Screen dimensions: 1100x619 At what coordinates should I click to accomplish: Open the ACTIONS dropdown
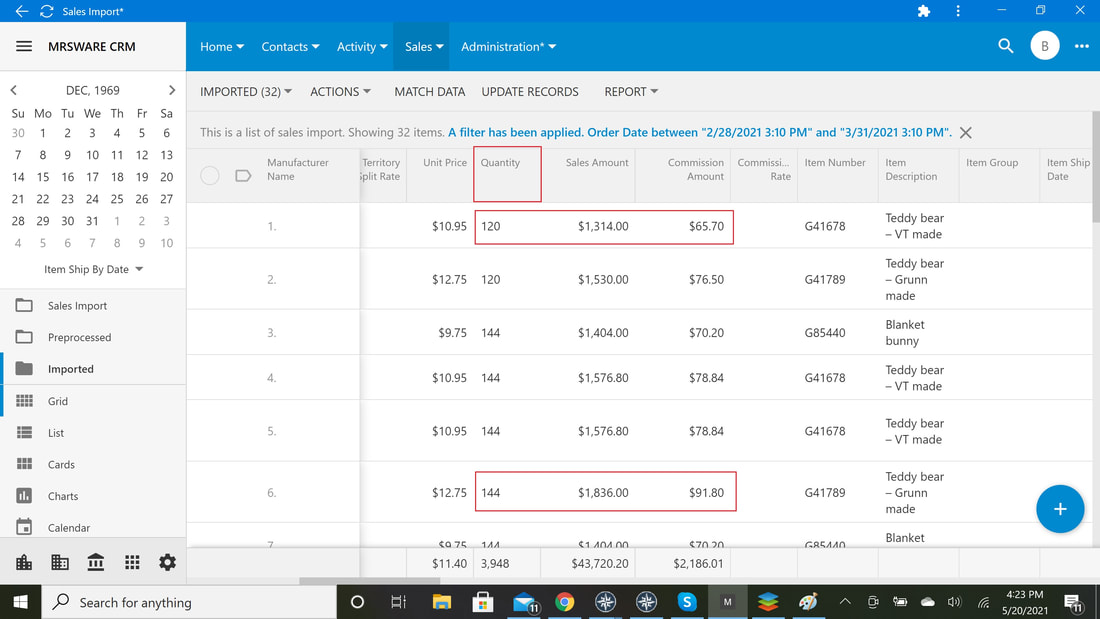(340, 91)
